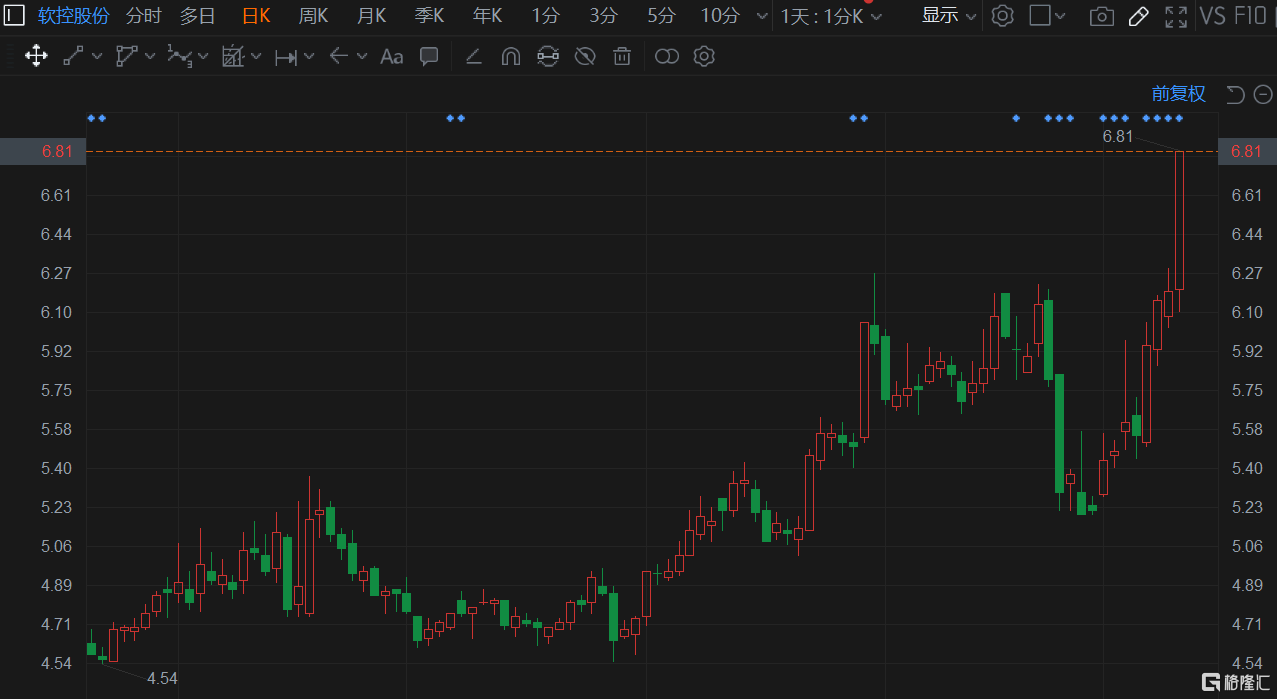
Task: Delete drawings with the trash icon
Action: pyautogui.click(x=622, y=57)
